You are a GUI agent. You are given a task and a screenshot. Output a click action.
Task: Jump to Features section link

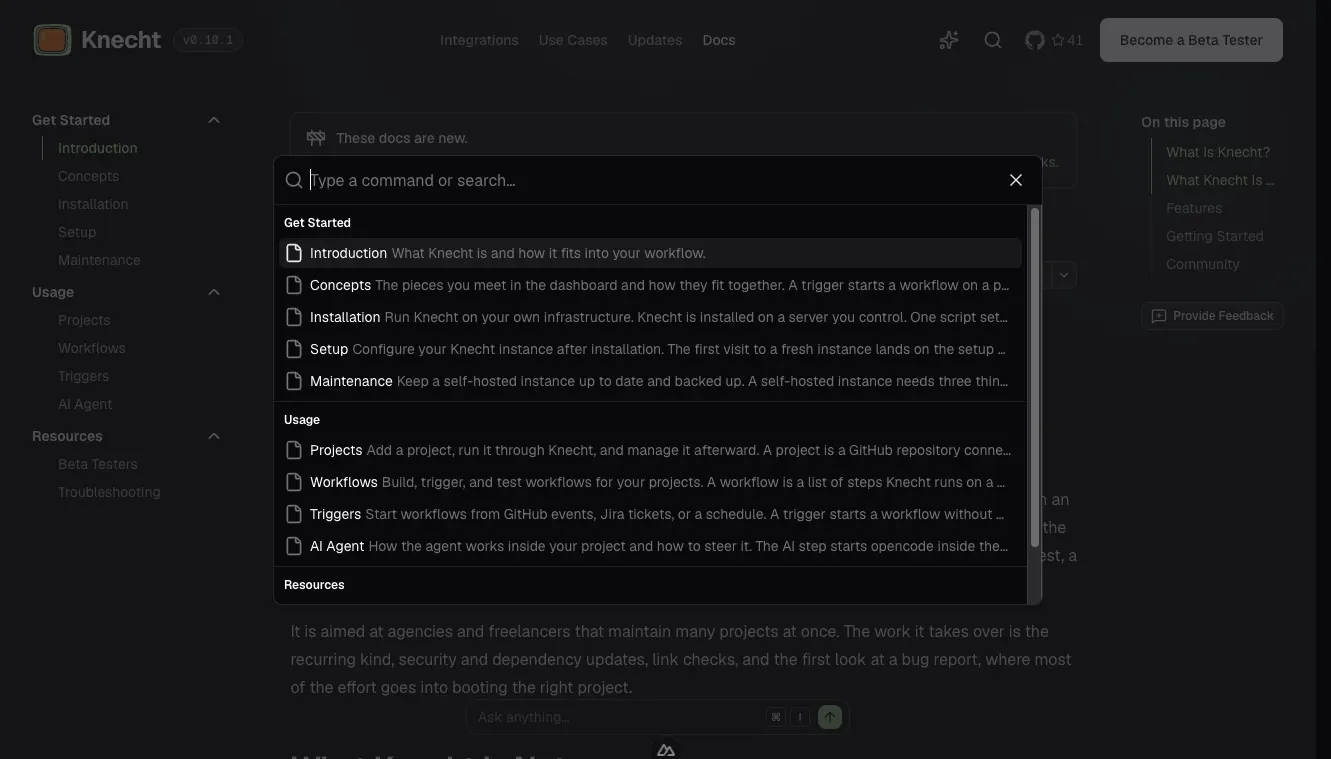pyautogui.click(x=1194, y=208)
